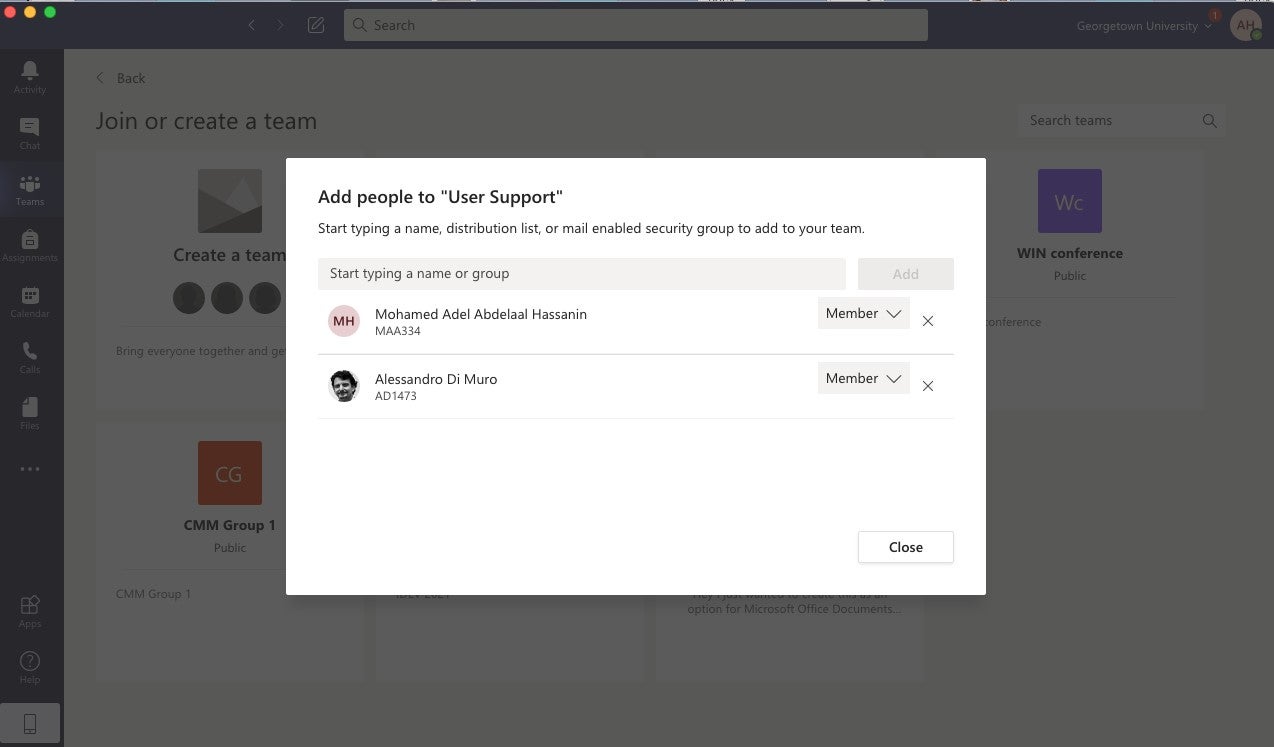View Assignments in the sidebar
The height and width of the screenshot is (747, 1274).
point(30,243)
